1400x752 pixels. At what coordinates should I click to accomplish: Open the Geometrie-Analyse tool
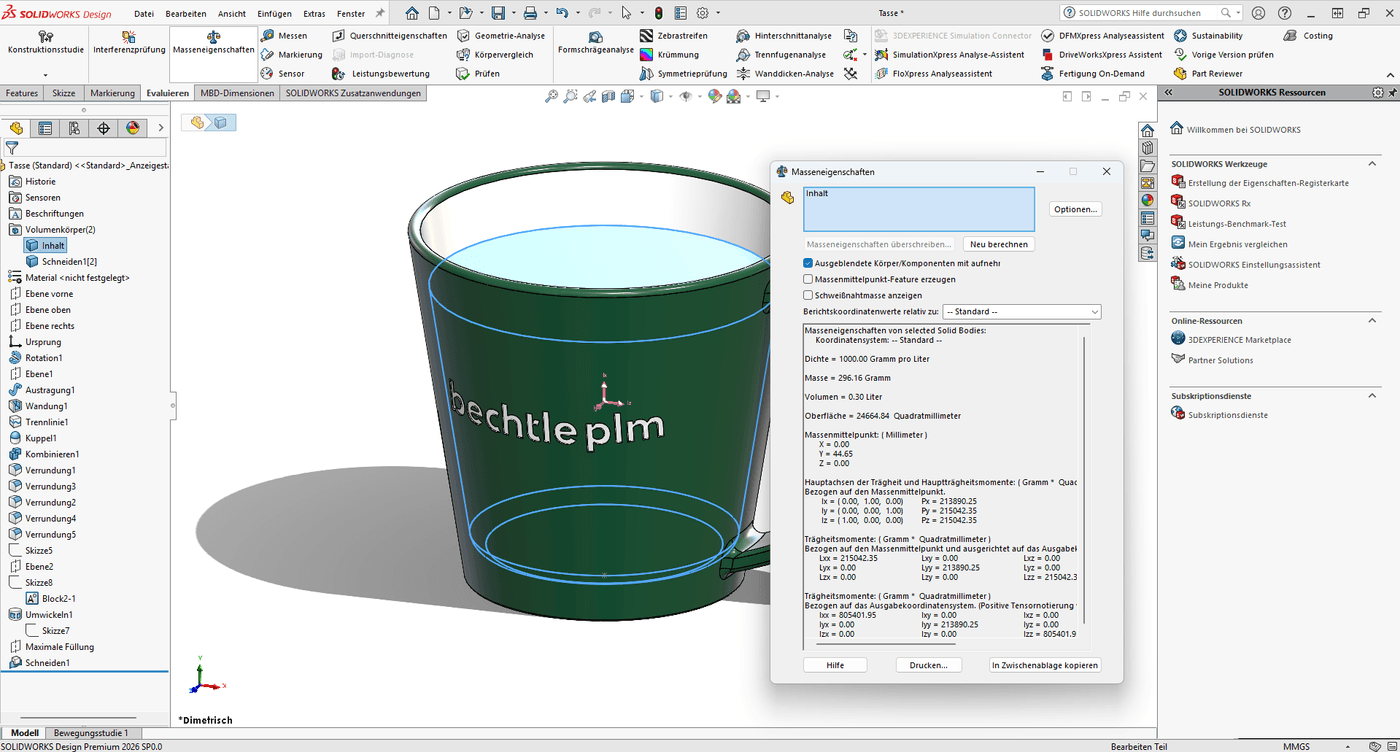click(503, 35)
